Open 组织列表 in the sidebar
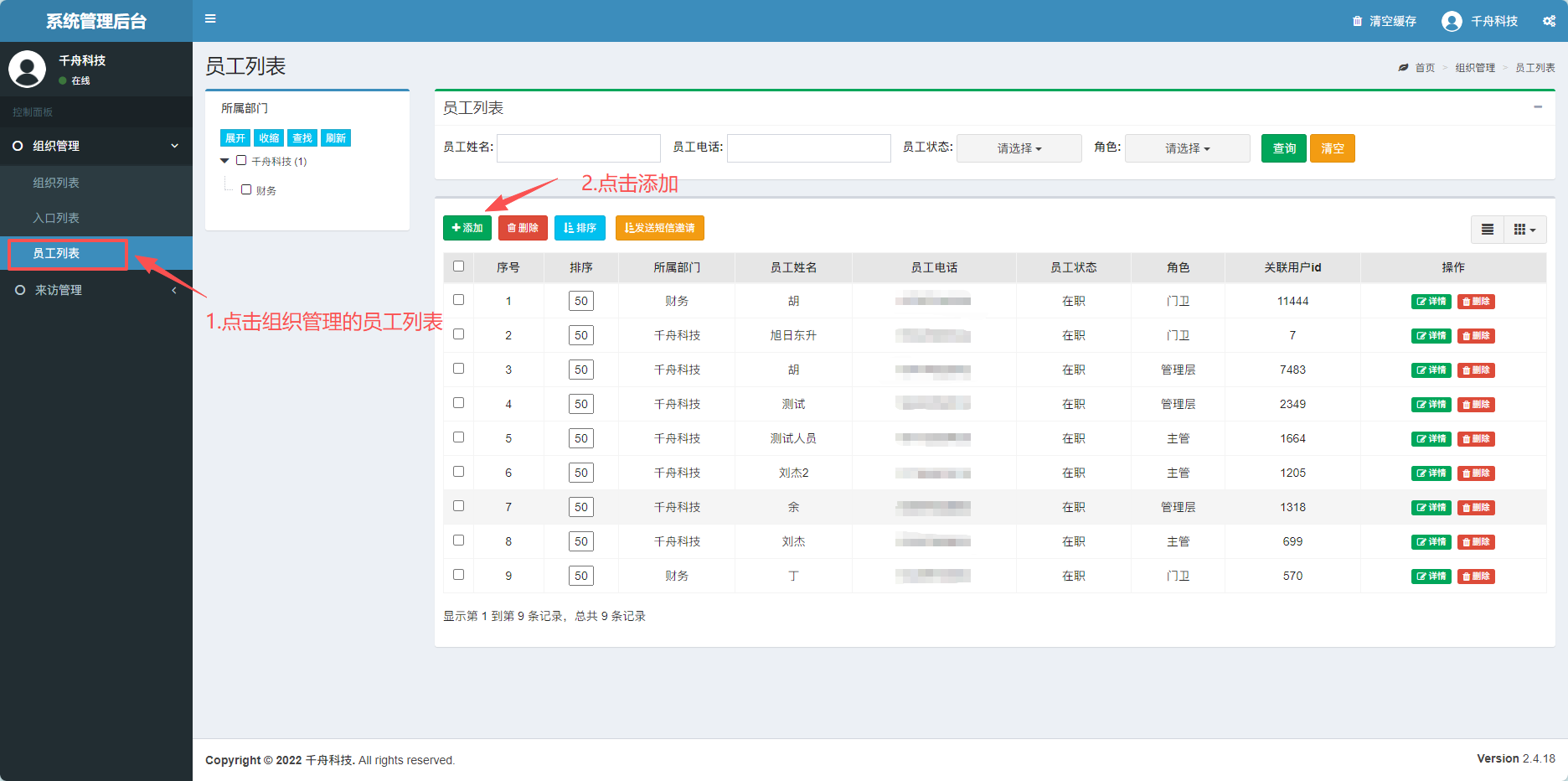1568x781 pixels. [56, 183]
